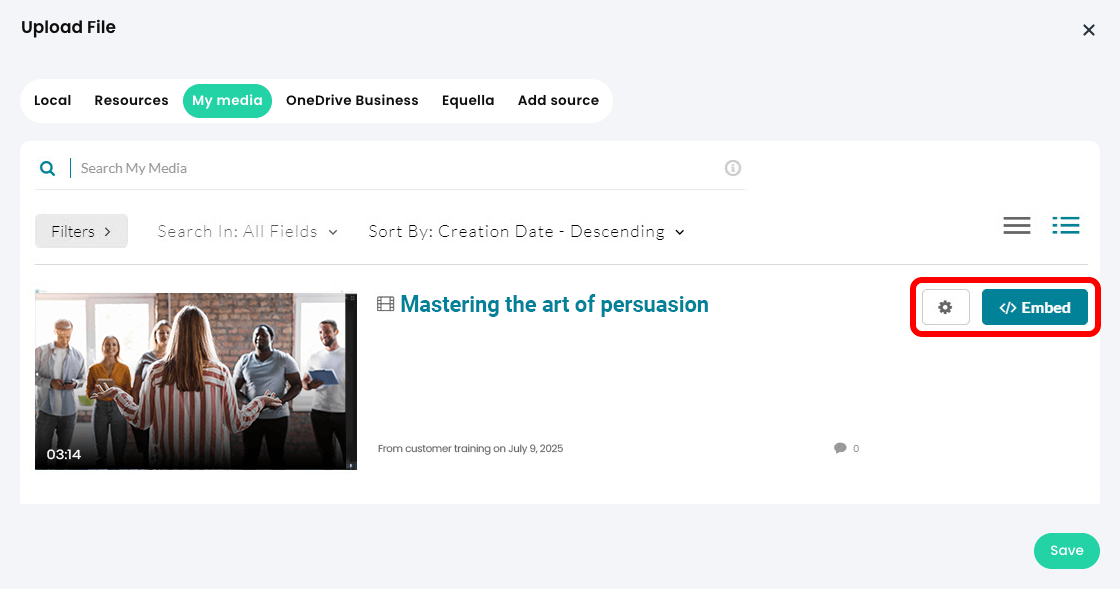Open the OneDrive Business tab
Image resolution: width=1120 pixels, height=589 pixels.
tap(352, 100)
